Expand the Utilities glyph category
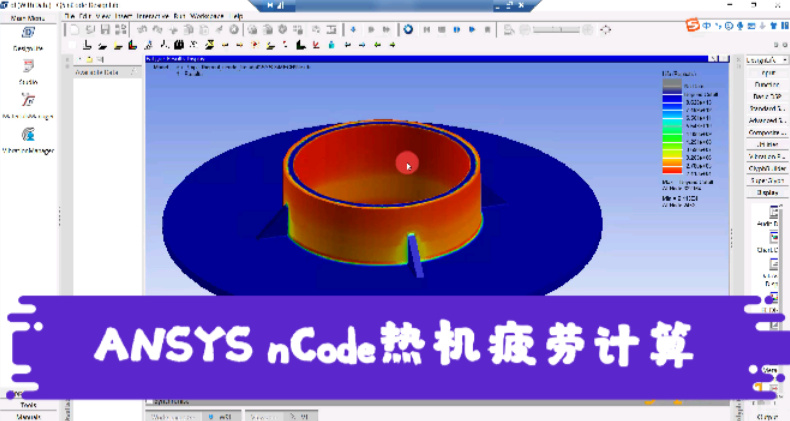790x421 pixels. (x=767, y=145)
